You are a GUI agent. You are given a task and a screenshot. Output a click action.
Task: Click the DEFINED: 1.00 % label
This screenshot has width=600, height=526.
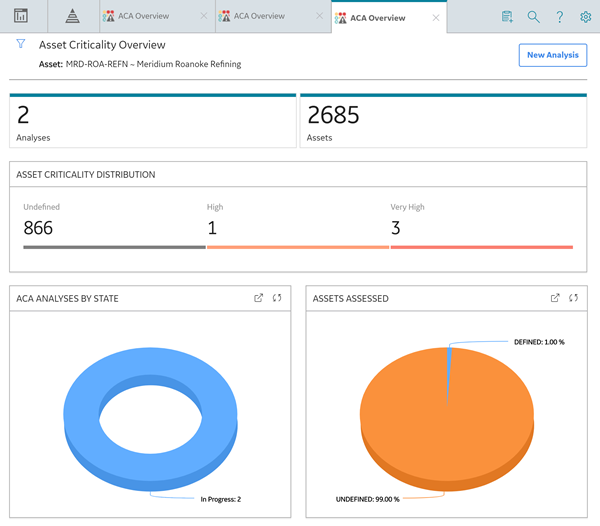coord(539,342)
